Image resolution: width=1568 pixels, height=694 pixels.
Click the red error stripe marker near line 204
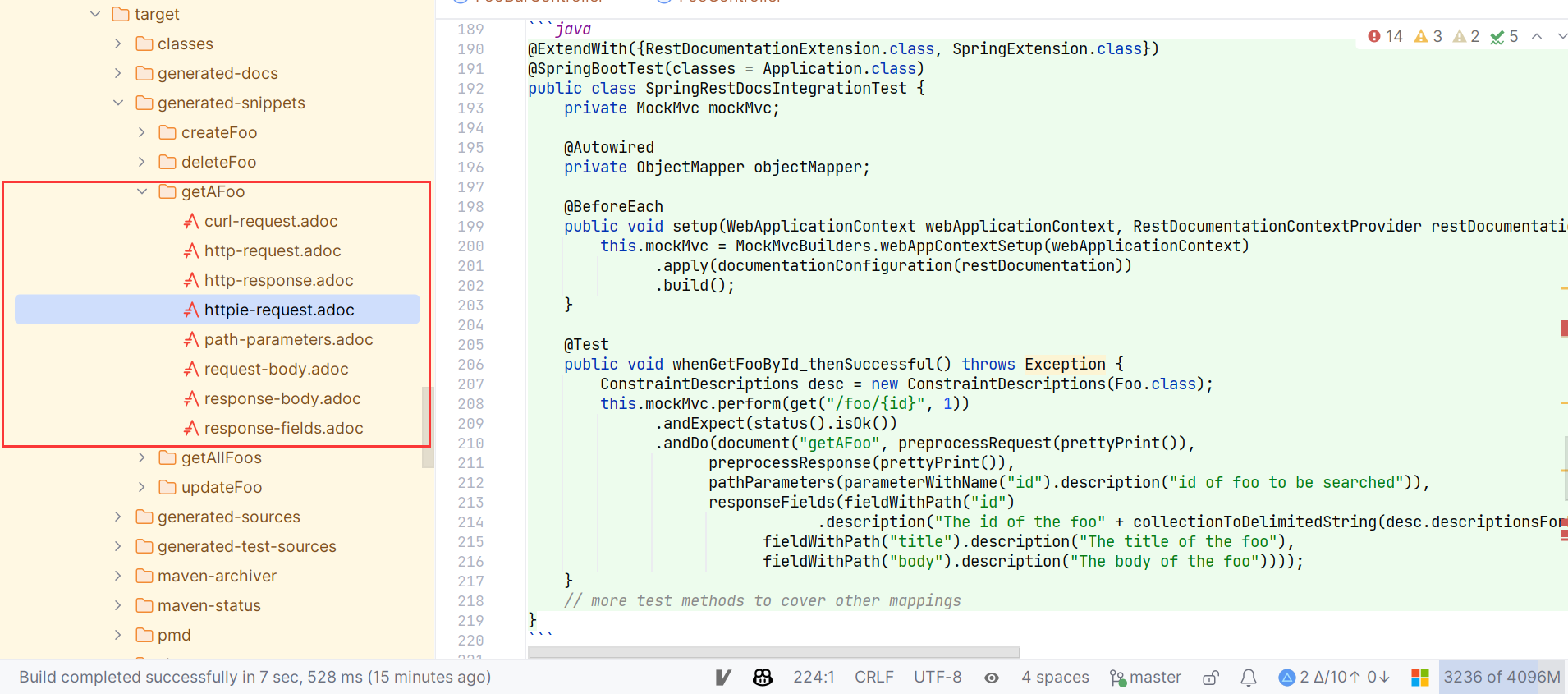[x=1564, y=329]
